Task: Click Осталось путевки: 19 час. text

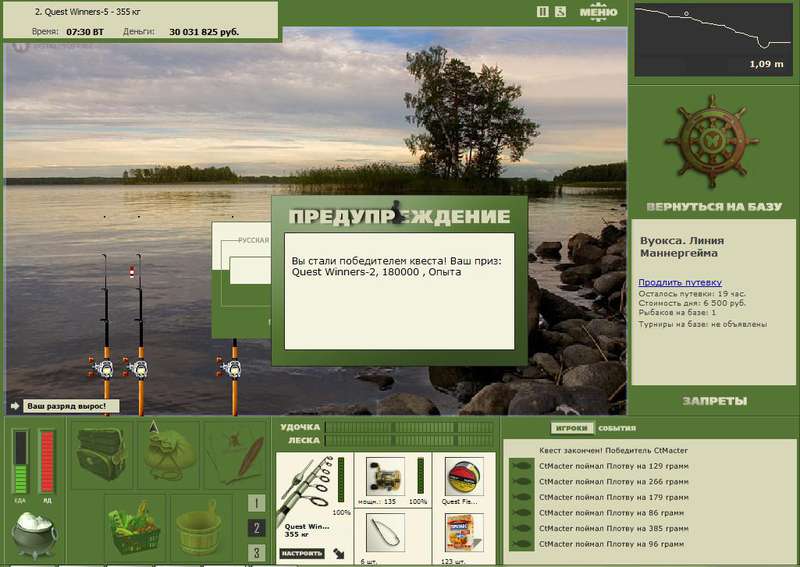Action: [692, 294]
